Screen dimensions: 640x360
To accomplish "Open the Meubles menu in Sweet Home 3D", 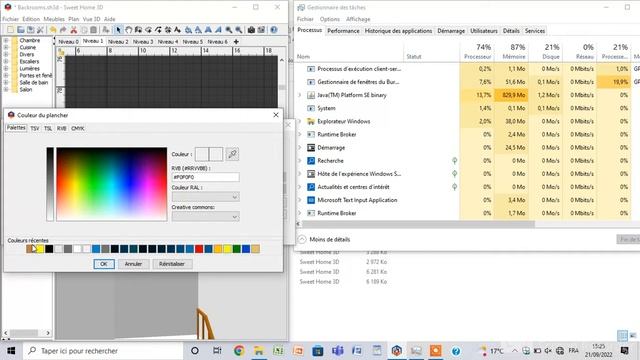I will (x=54, y=19).
